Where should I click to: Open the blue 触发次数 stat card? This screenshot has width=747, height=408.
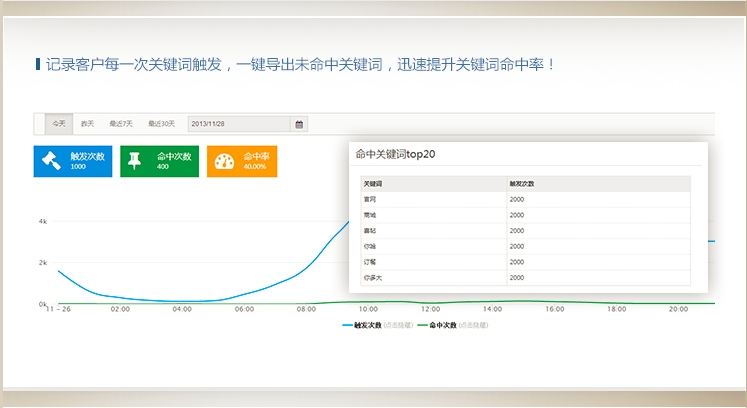tap(73, 161)
